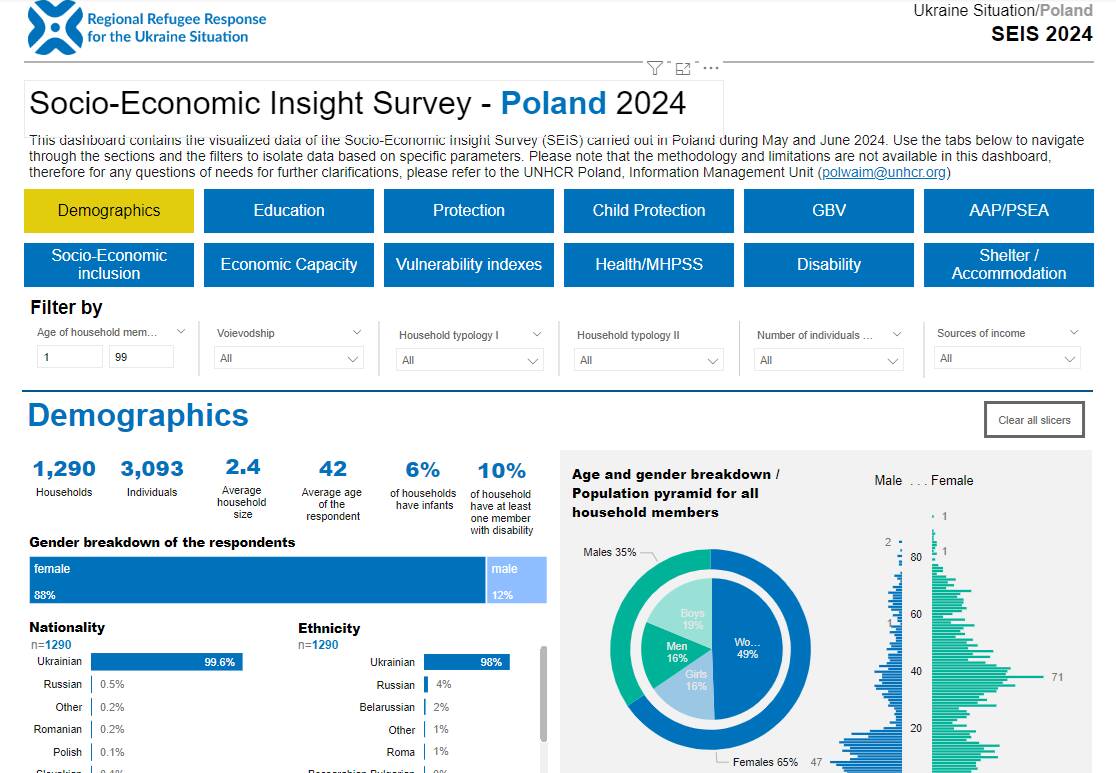Open the Child Protection section
Screen dimensions: 1116x773
pyautogui.click(x=649, y=211)
